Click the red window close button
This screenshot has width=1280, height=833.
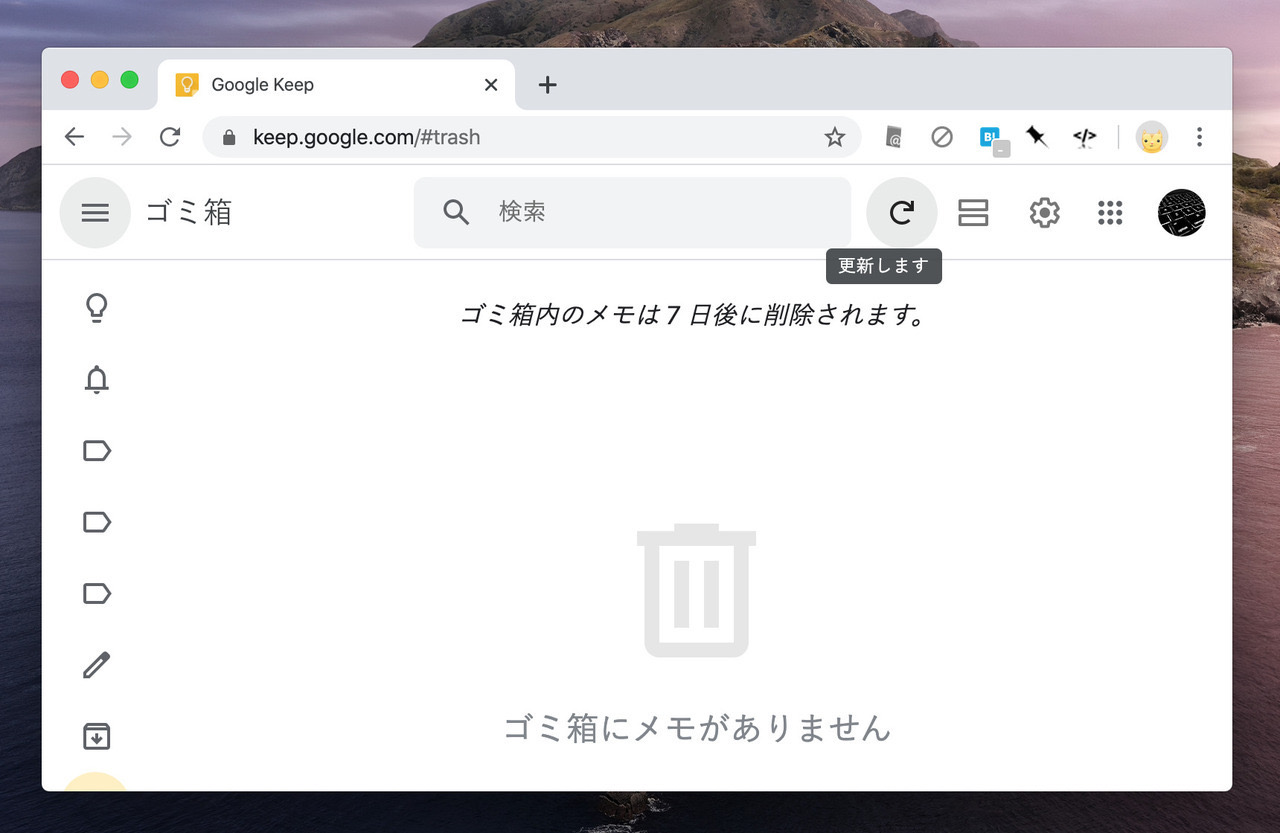pos(70,80)
